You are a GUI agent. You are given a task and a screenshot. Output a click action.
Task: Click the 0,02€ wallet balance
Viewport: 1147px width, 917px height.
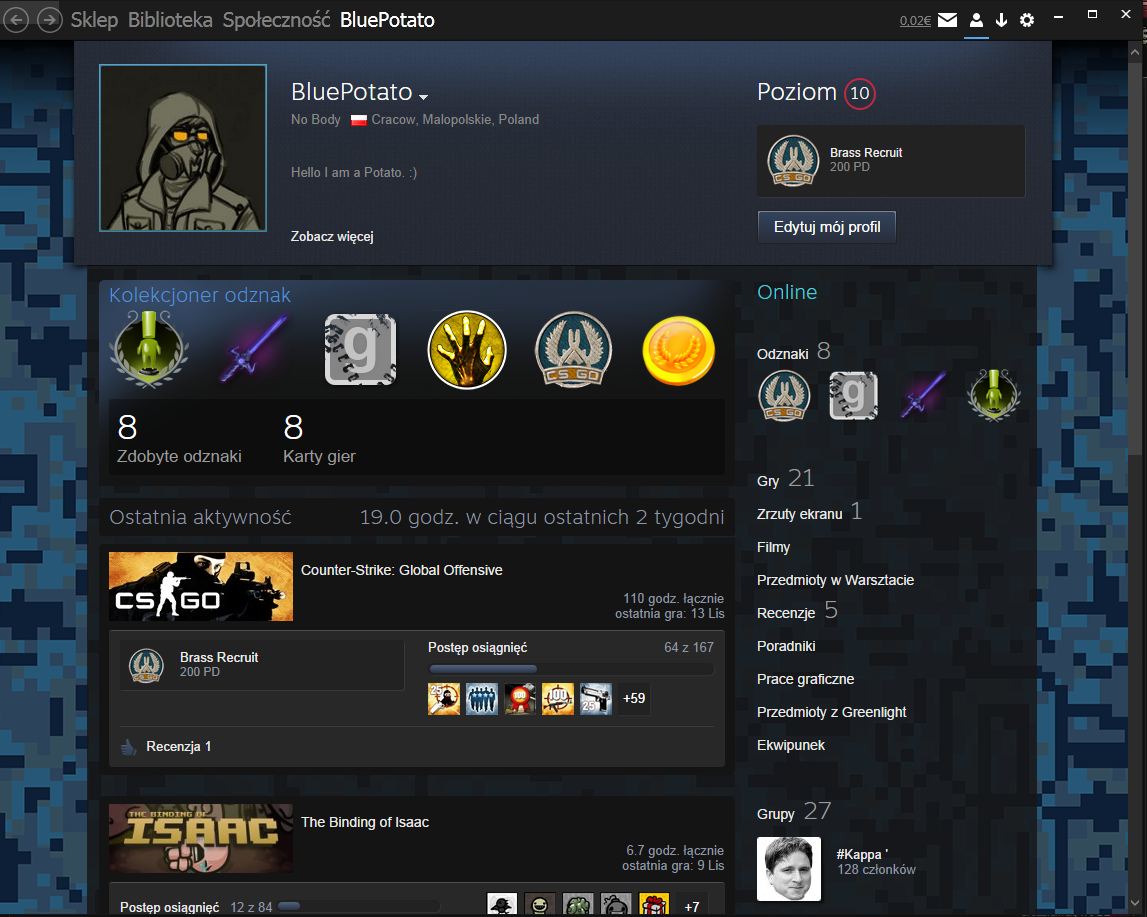[915, 20]
